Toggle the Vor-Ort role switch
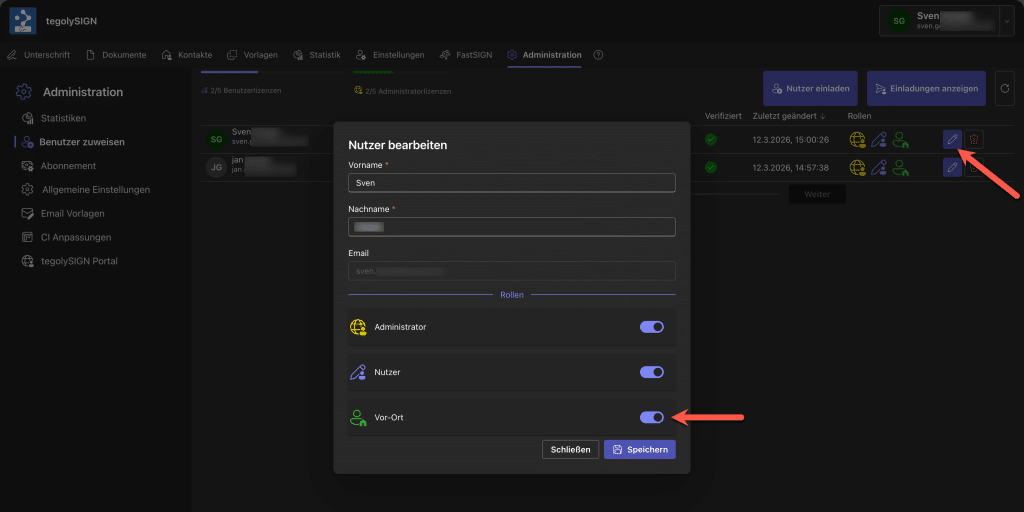Image resolution: width=1024 pixels, height=512 pixels. click(651, 418)
